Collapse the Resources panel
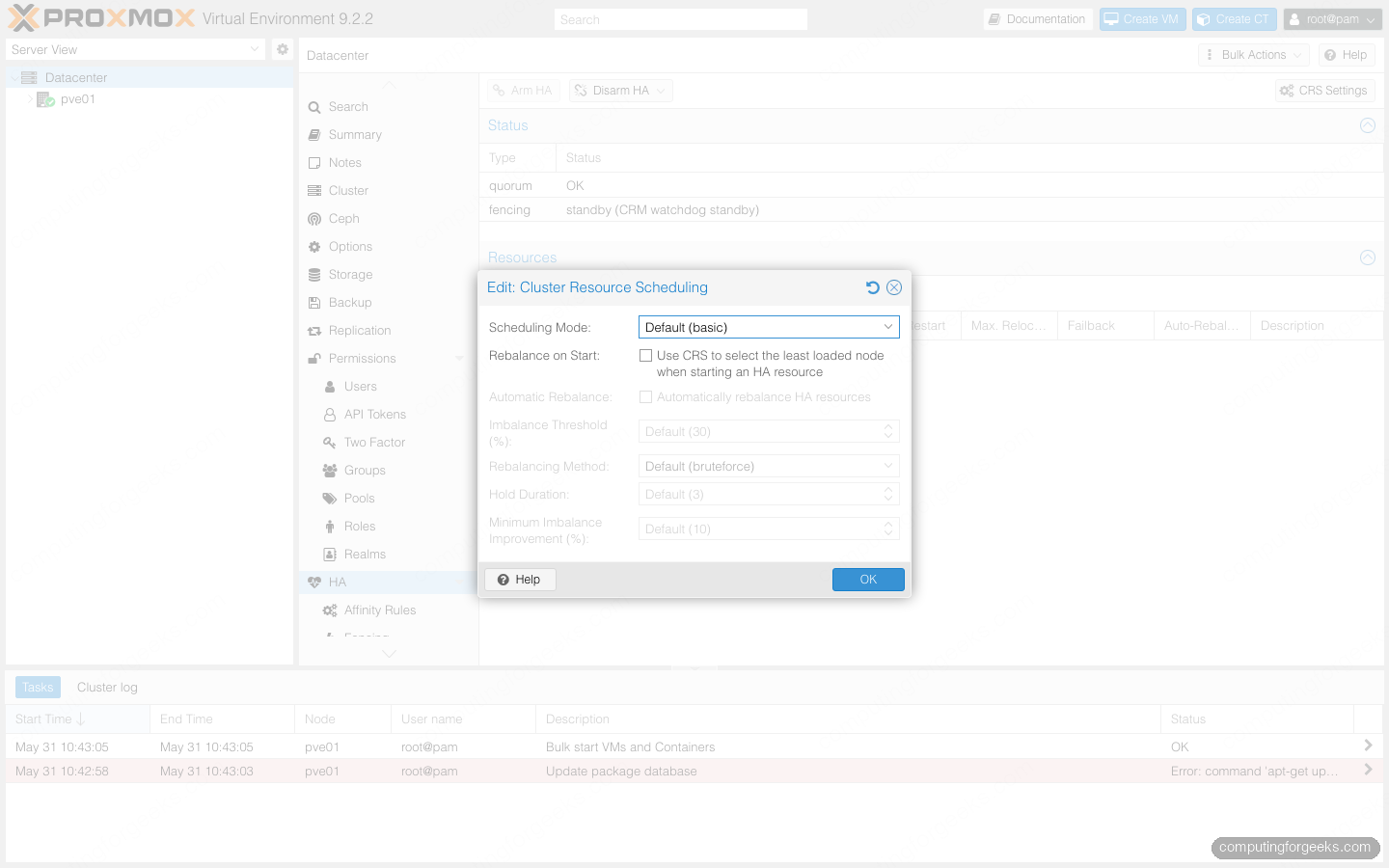Screen dimensions: 1389x868 (x=1367, y=258)
